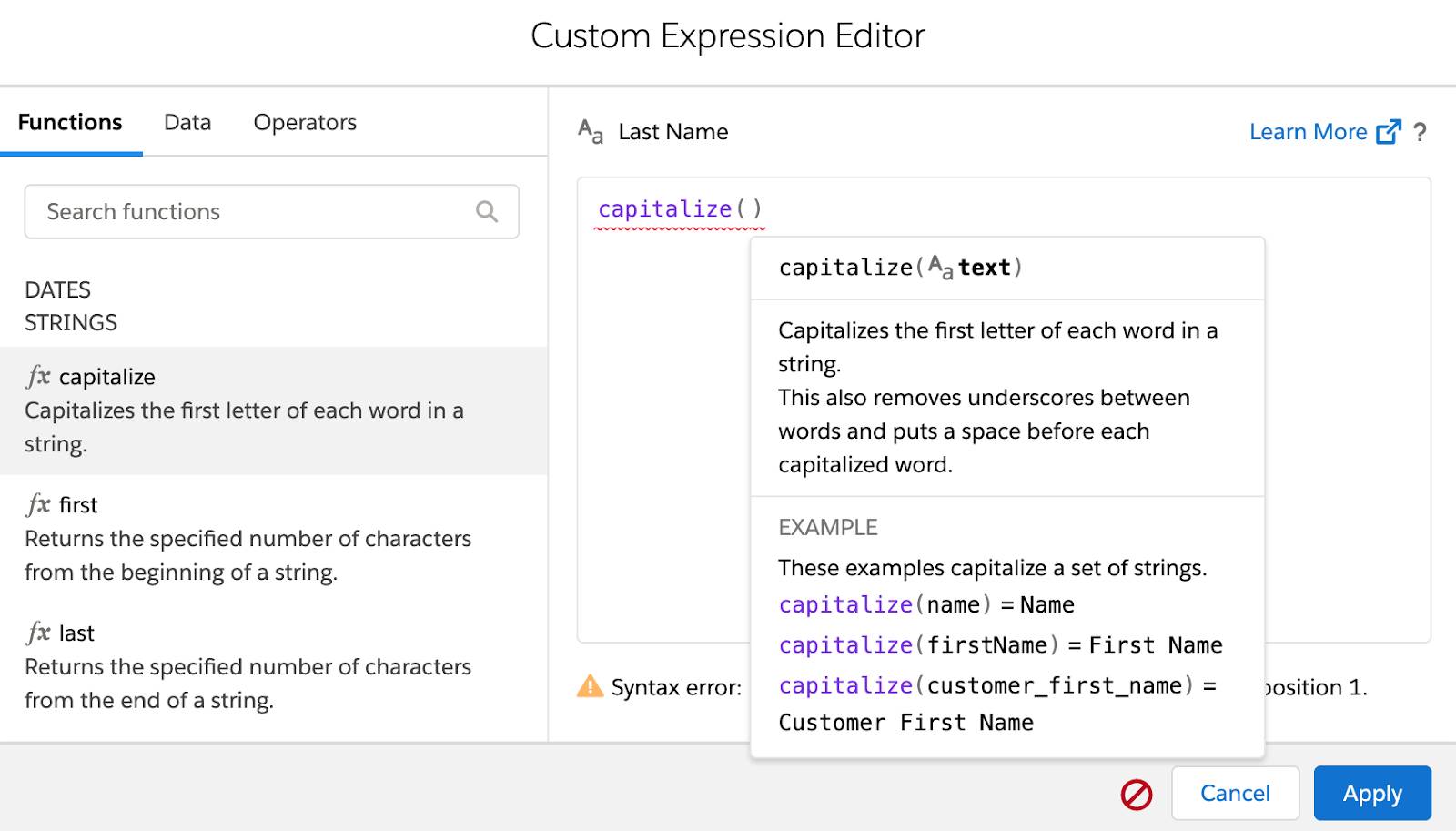Switch to the Functions tab
This screenshot has height=831, width=1456.
point(70,122)
